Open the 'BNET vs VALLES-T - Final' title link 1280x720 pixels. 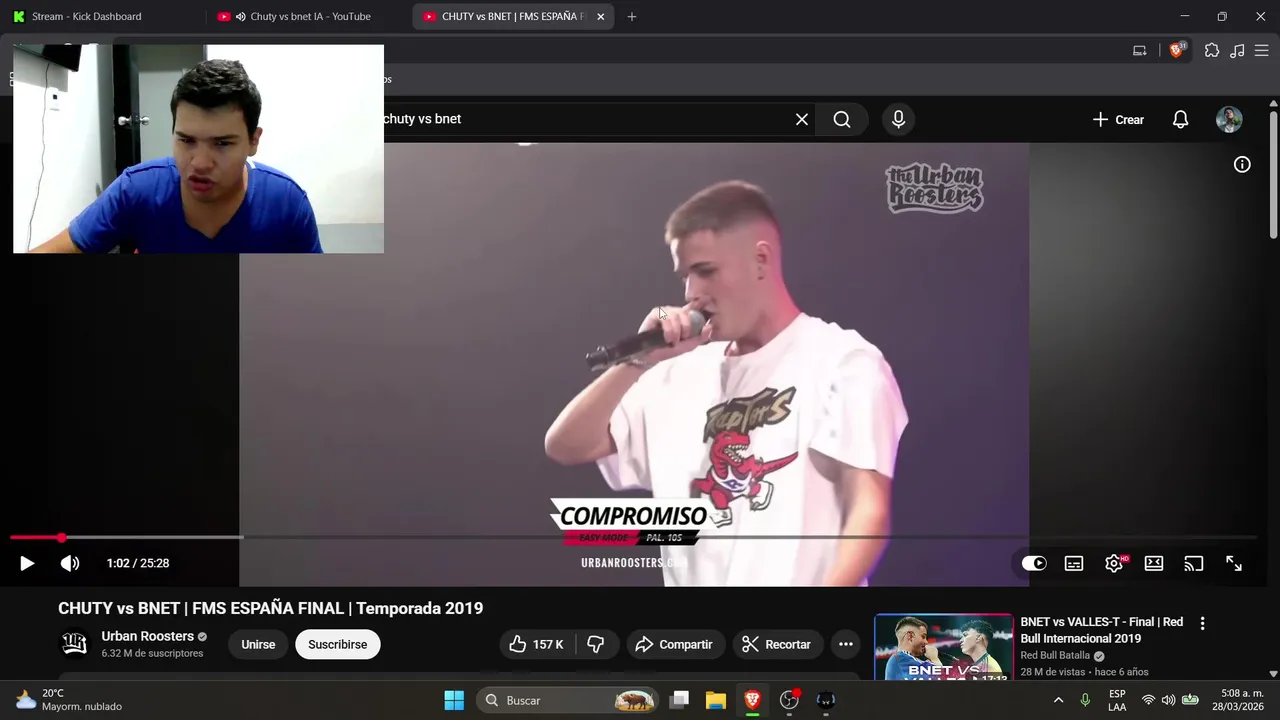click(x=1102, y=630)
